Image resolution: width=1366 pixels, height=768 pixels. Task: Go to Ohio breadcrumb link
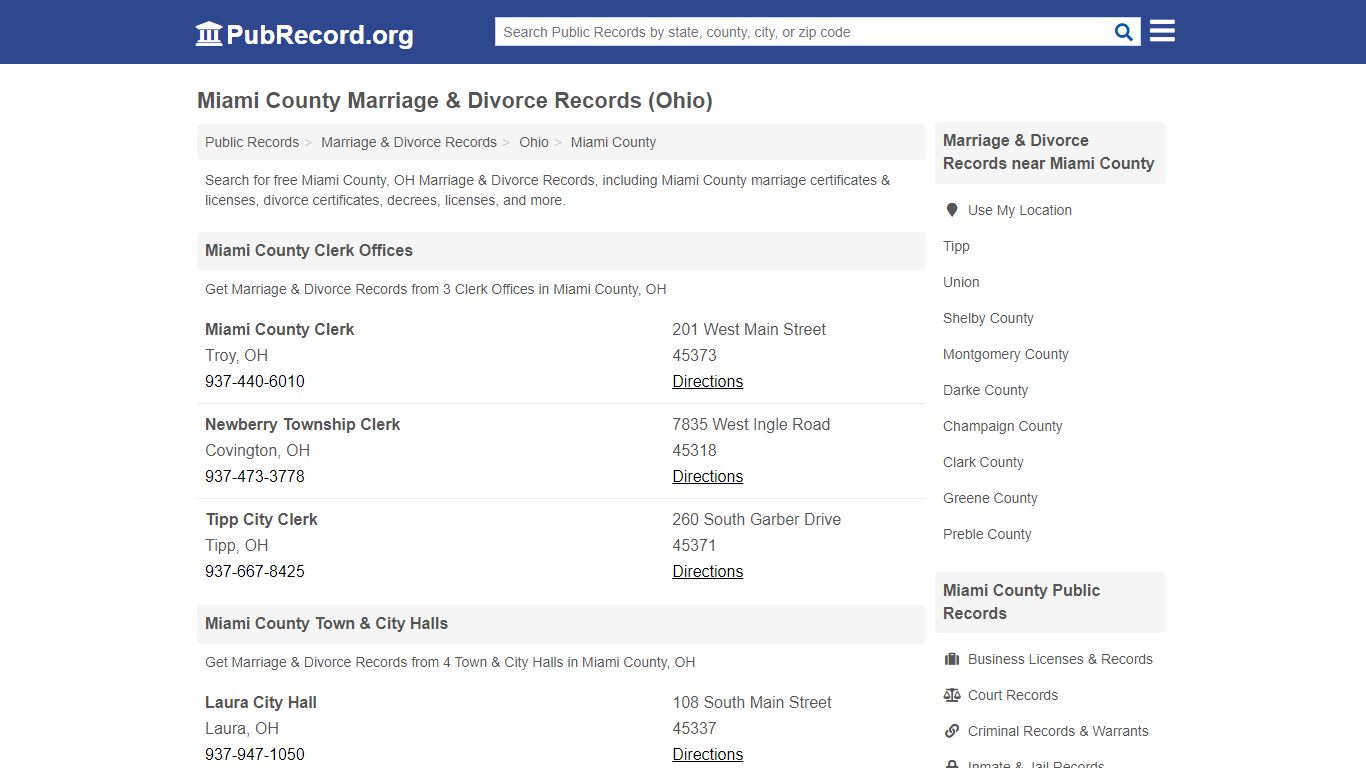pos(534,142)
